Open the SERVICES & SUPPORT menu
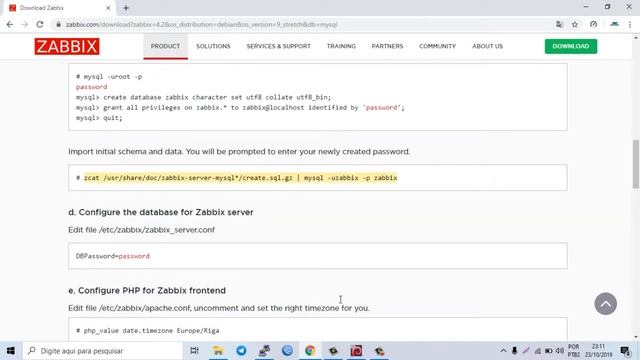640x360 pixels. pyautogui.click(x=278, y=46)
